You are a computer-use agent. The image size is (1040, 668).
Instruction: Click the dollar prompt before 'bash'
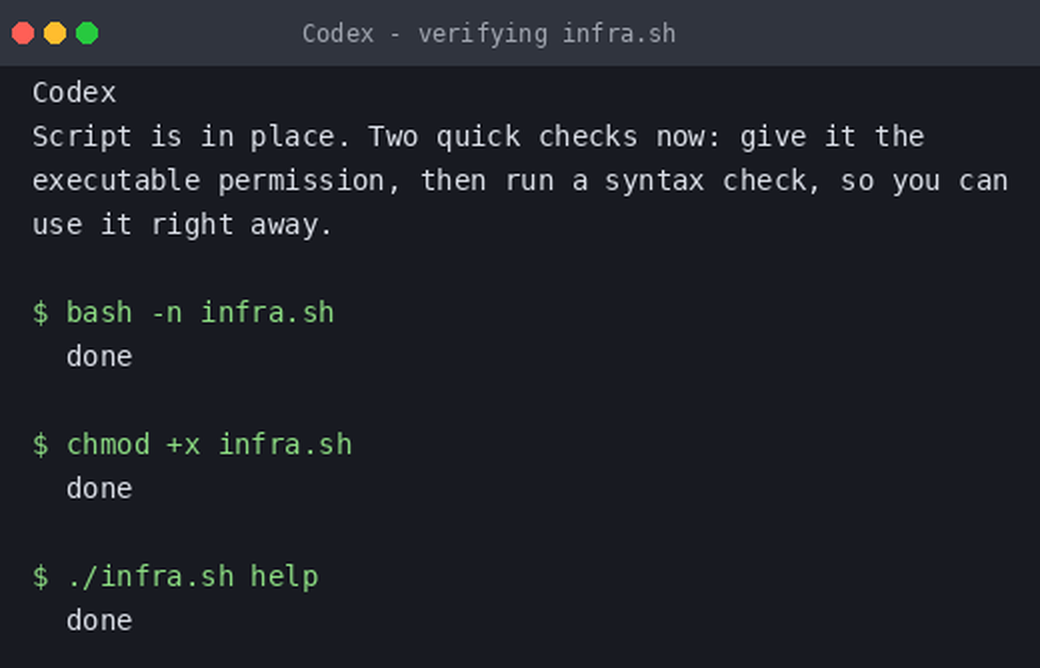click(40, 312)
